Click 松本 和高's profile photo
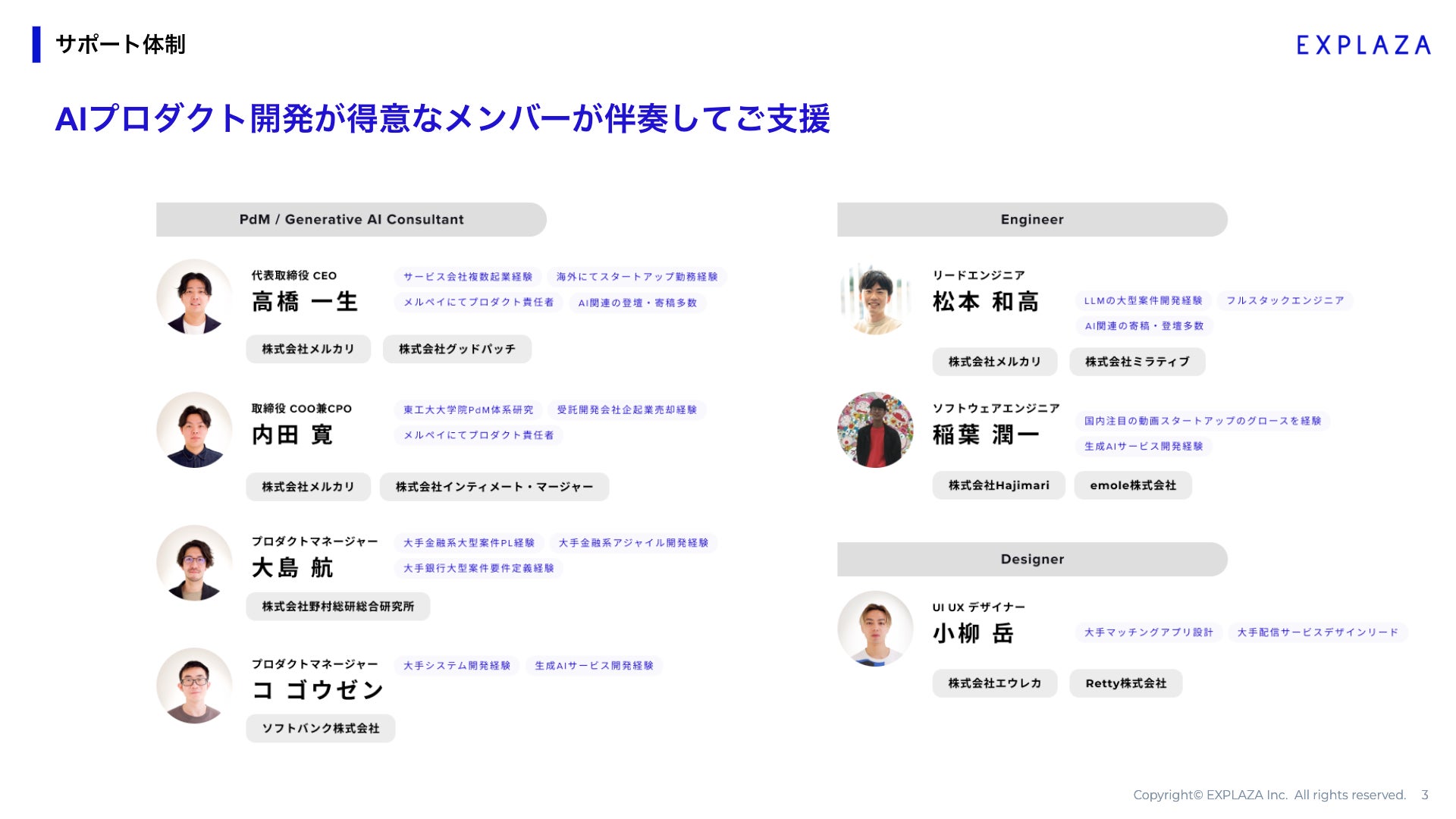The width and height of the screenshot is (1456, 819). (x=875, y=299)
